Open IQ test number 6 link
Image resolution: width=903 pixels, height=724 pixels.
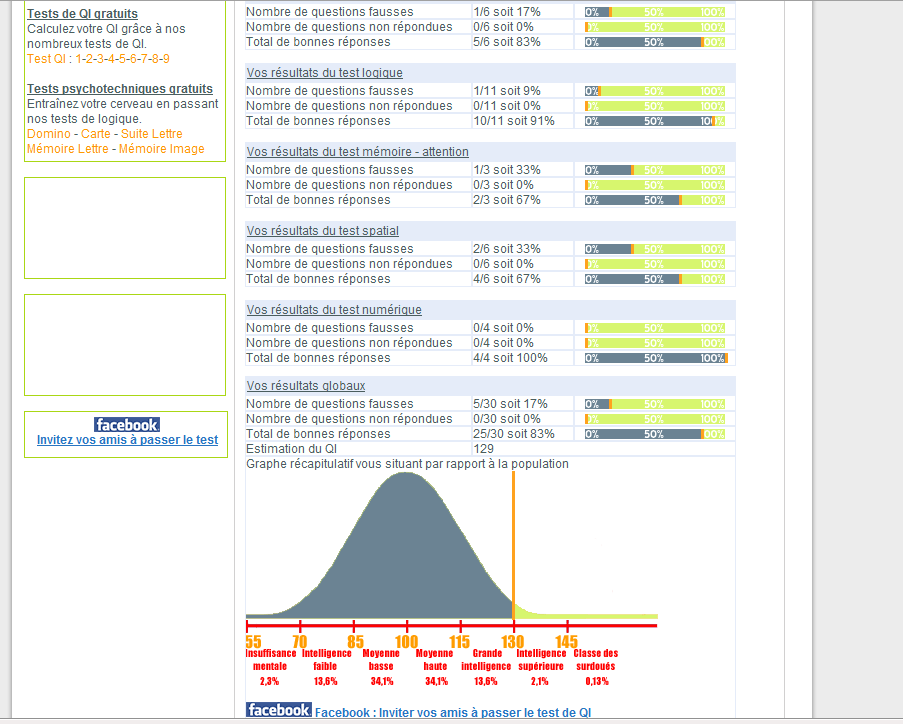(x=133, y=59)
